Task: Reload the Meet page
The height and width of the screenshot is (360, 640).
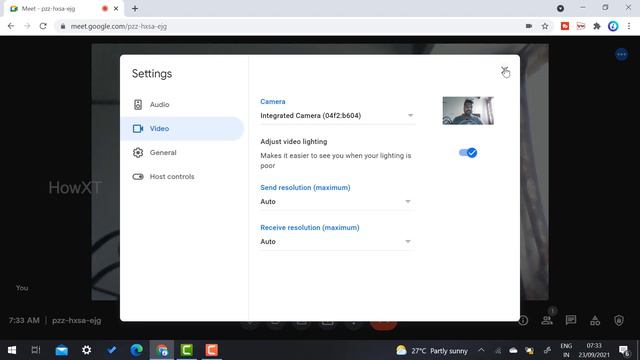Action: click(x=43, y=26)
